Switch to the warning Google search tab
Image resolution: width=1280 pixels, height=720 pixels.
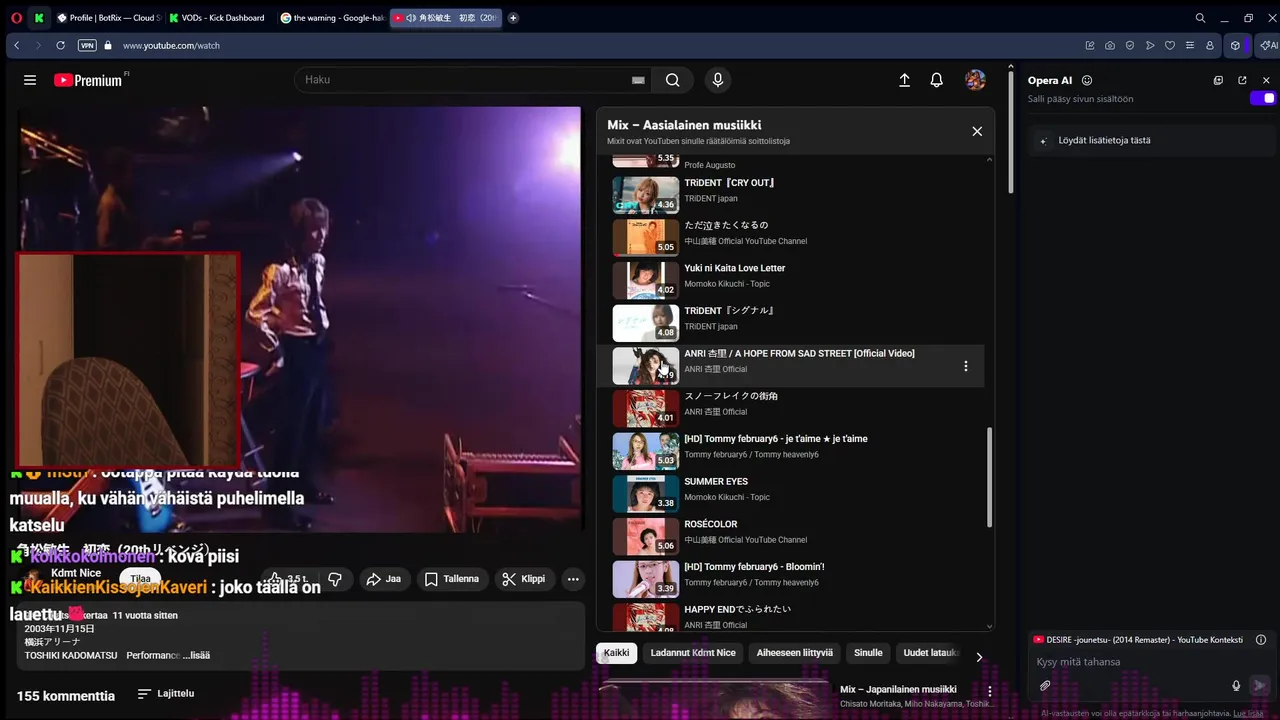(331, 18)
